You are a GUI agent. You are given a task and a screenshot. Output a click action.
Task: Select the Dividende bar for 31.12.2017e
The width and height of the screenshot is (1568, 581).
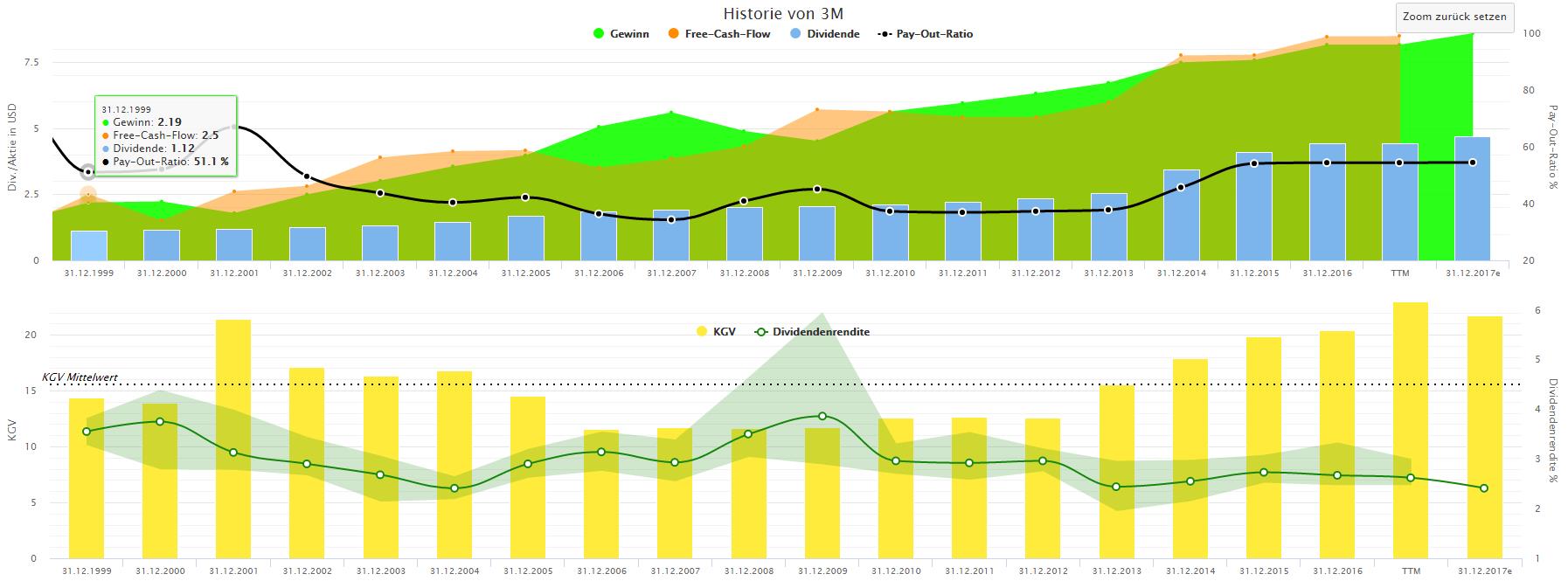click(x=1472, y=198)
